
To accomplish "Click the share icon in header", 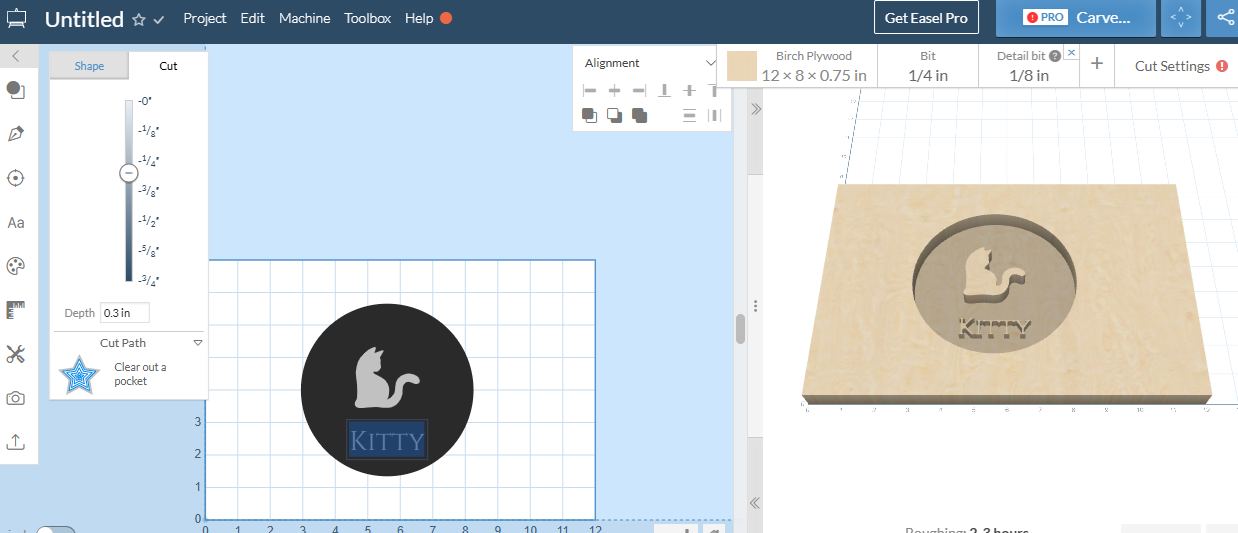I will [x=1225, y=18].
